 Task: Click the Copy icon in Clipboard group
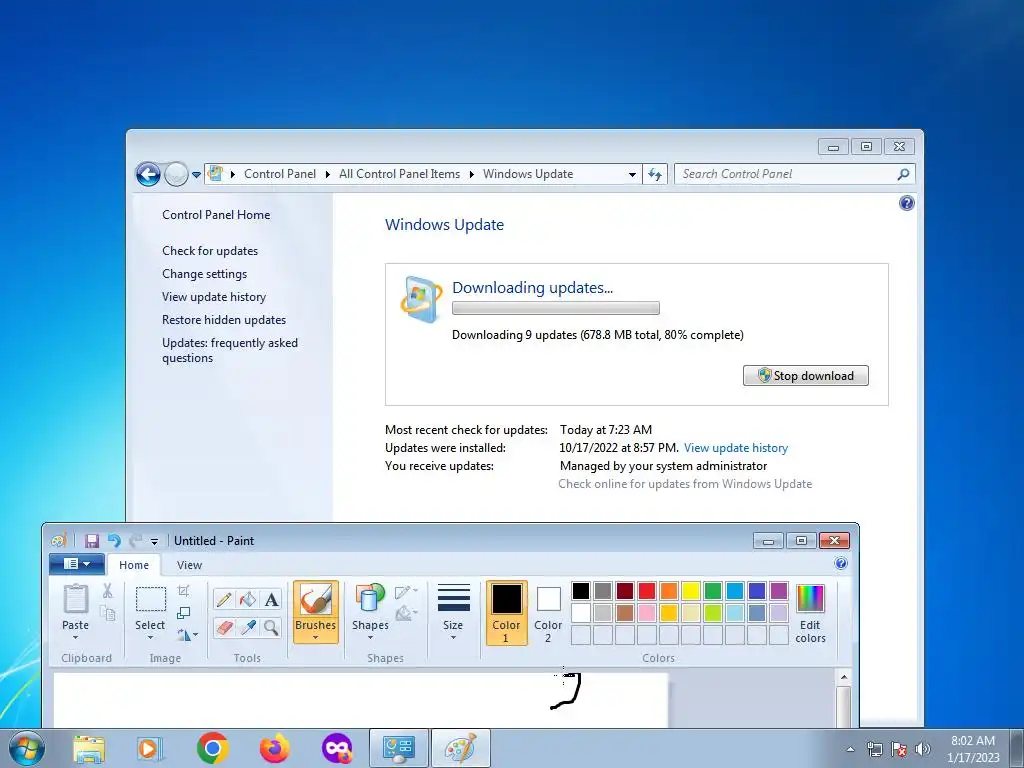coord(108,613)
